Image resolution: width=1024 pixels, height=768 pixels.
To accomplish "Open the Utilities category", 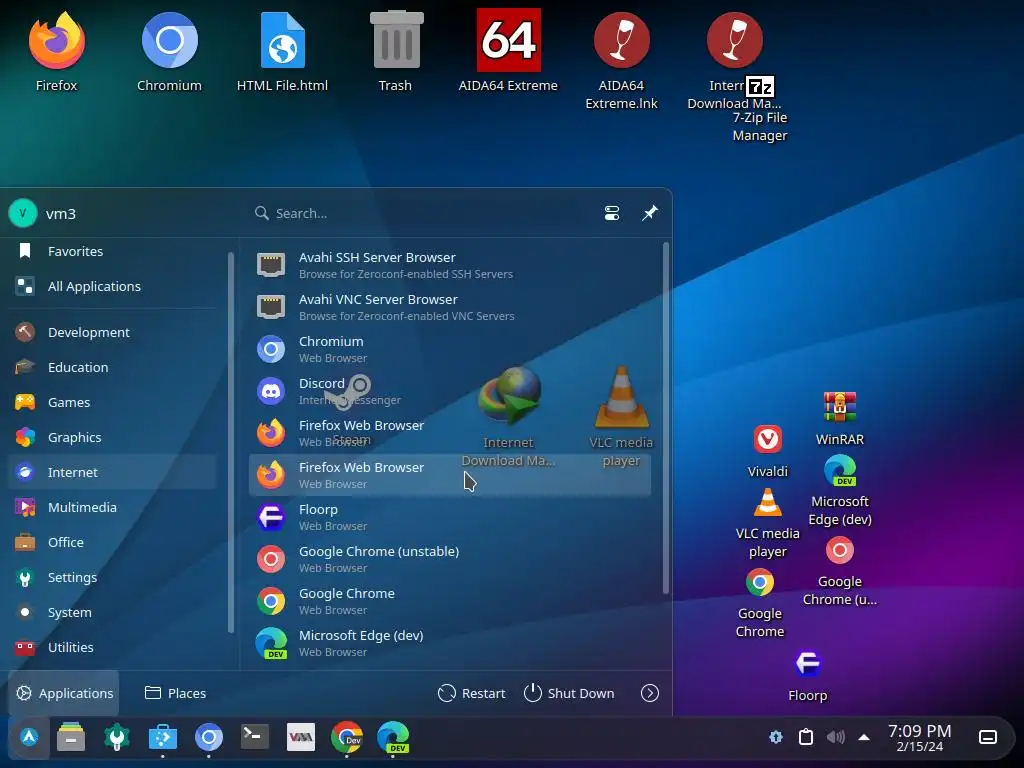I will tap(112, 647).
